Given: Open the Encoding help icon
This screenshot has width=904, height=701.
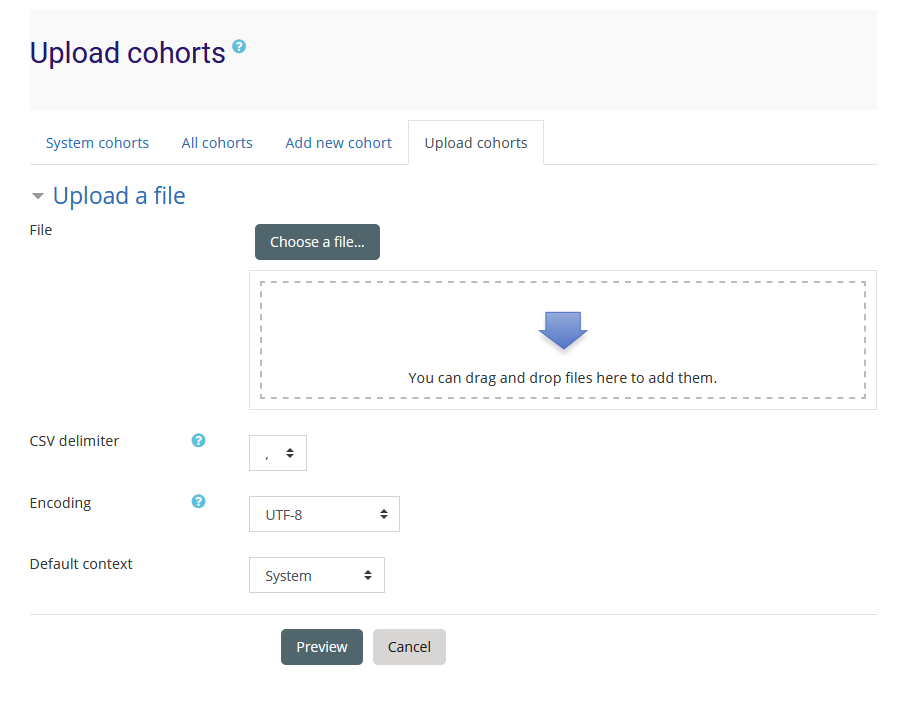Looking at the screenshot, I should pos(198,502).
